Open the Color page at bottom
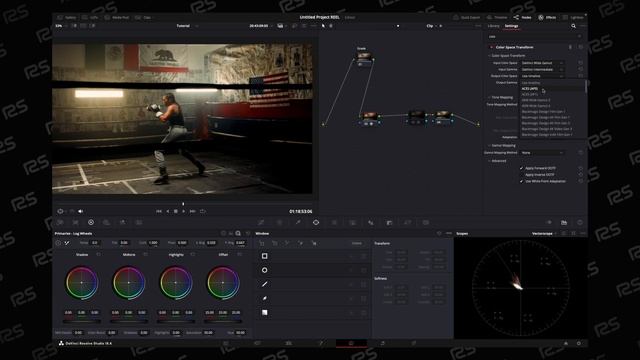 [351, 344]
